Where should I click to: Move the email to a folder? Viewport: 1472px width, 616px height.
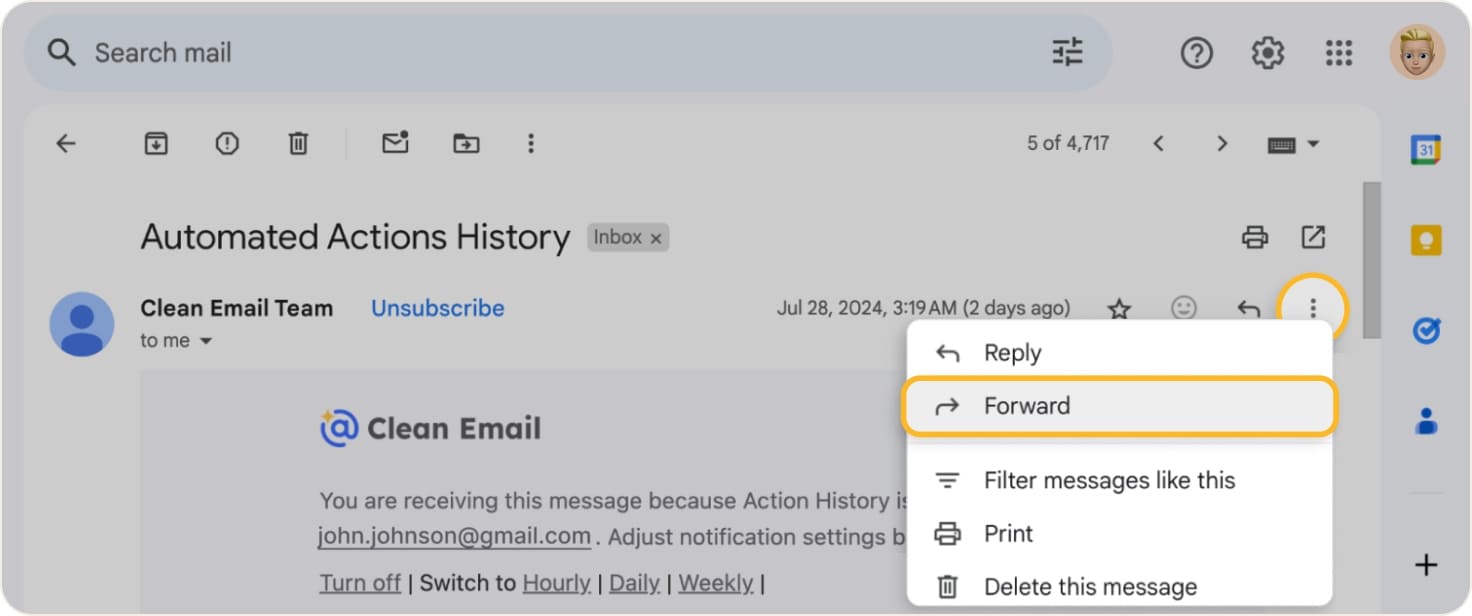coord(465,143)
